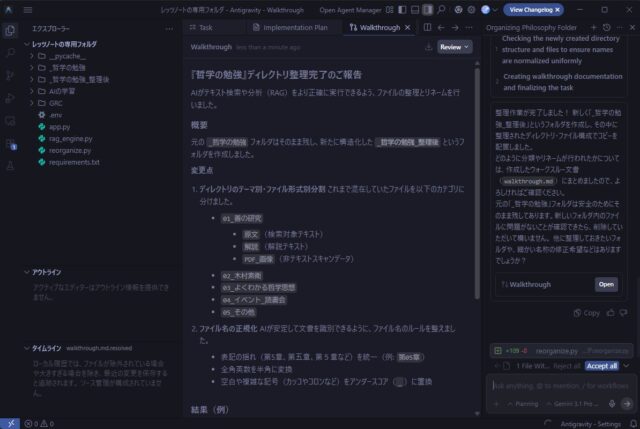Click the browser icon in title bar
Viewport: 640px width, 429px height.
point(458,10)
